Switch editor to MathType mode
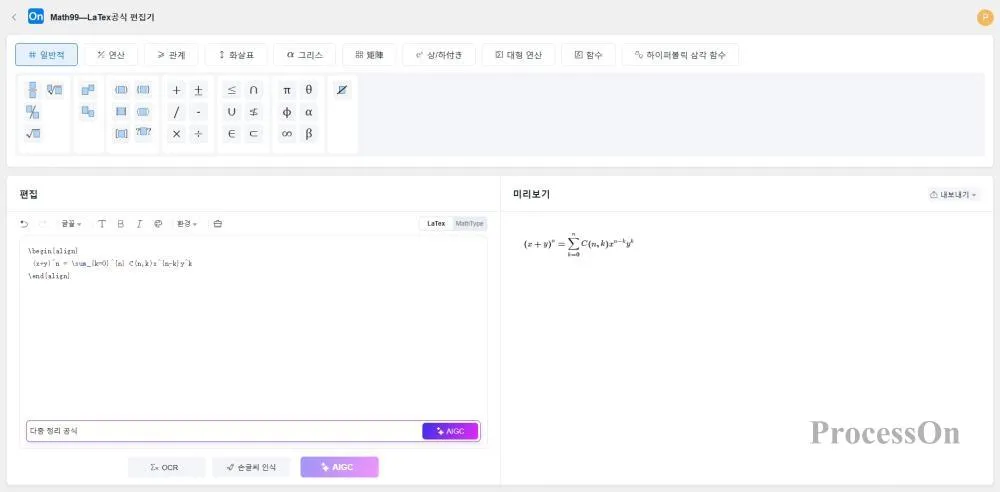The image size is (1000, 492). tap(469, 224)
